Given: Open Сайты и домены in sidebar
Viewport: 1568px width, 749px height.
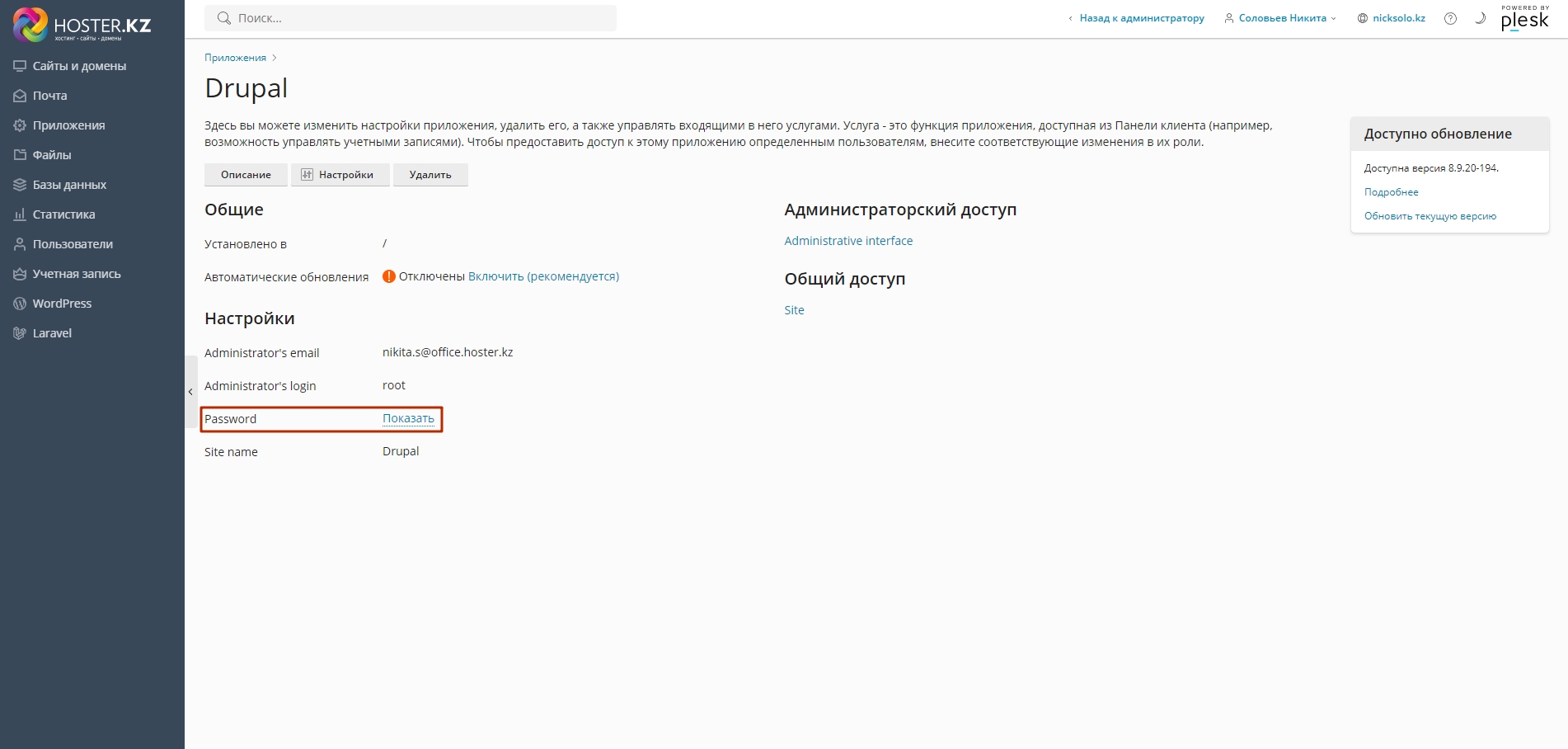Looking at the screenshot, I should coord(79,66).
